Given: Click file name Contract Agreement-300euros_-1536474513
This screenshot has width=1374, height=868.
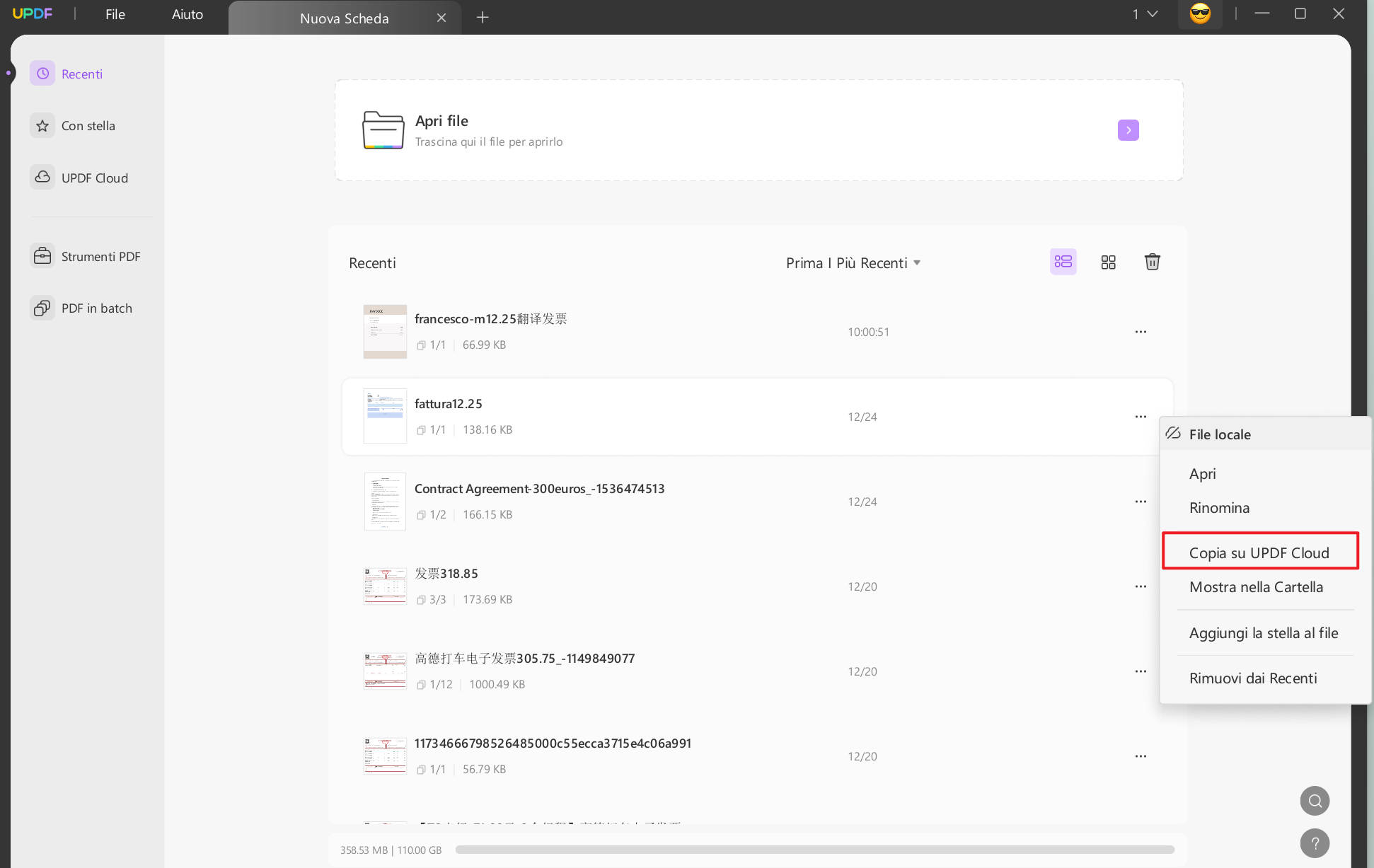Looking at the screenshot, I should (540, 489).
